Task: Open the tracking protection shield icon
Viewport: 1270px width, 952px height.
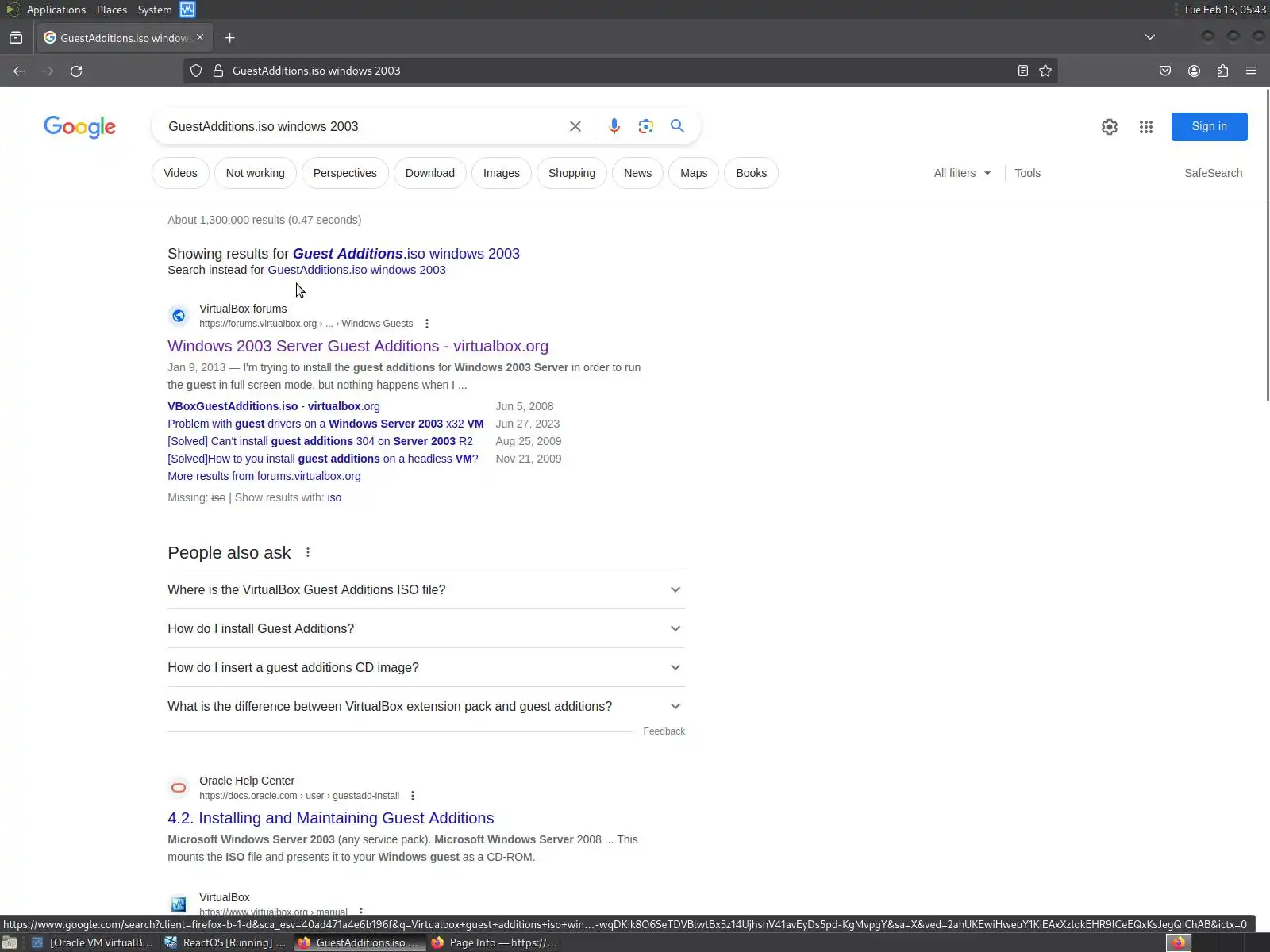Action: (x=196, y=71)
